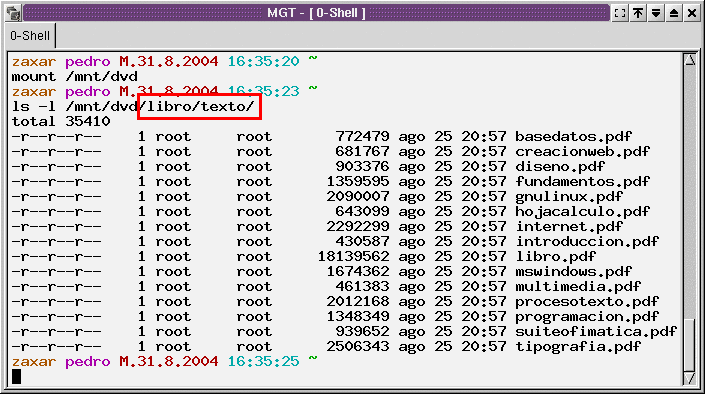The image size is (705, 394).
Task: Open the window menu icon in title bar
Action: 13,13
